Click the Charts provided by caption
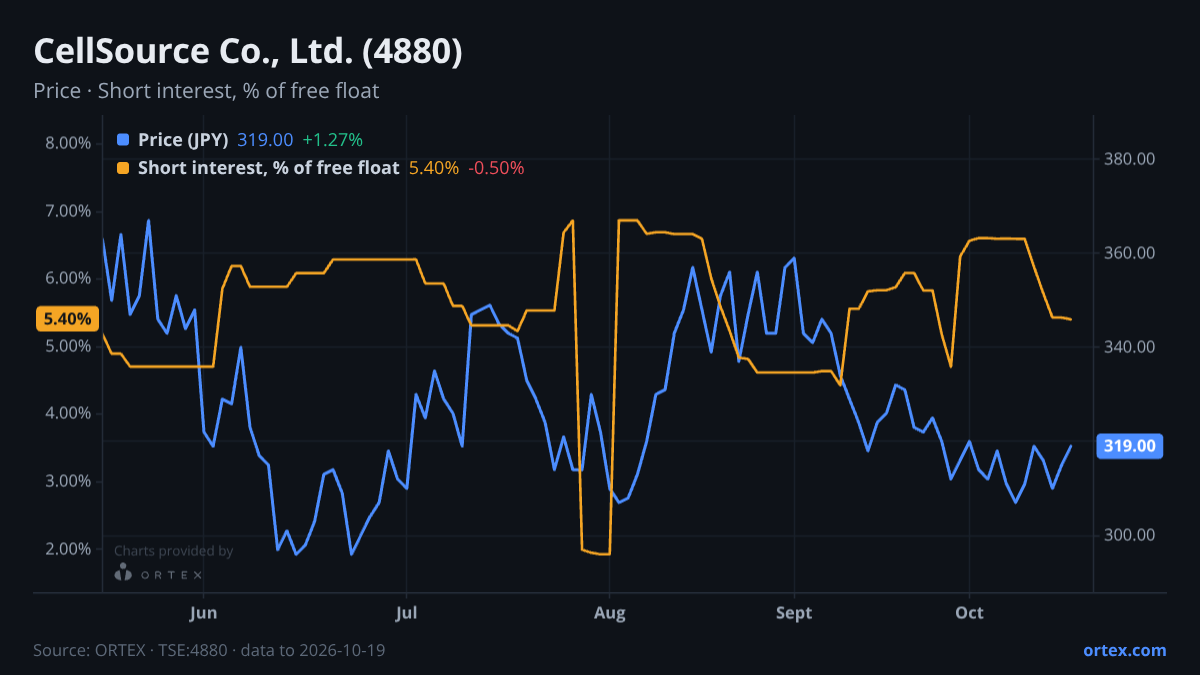Screen dimensions: 1200x675 tap(174, 551)
